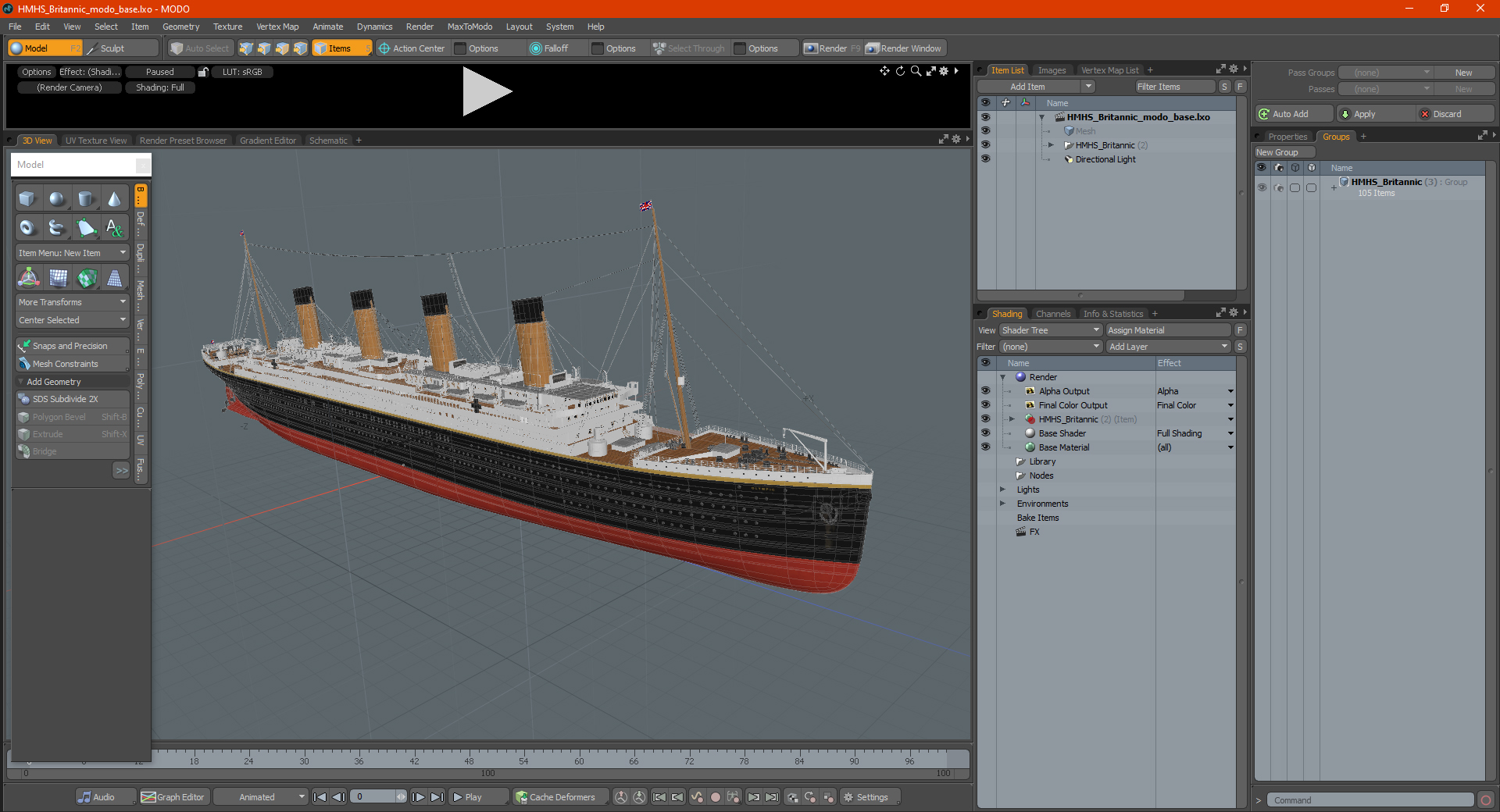
Task: Activate the Flex deformation grid tool icon
Action: click(58, 278)
